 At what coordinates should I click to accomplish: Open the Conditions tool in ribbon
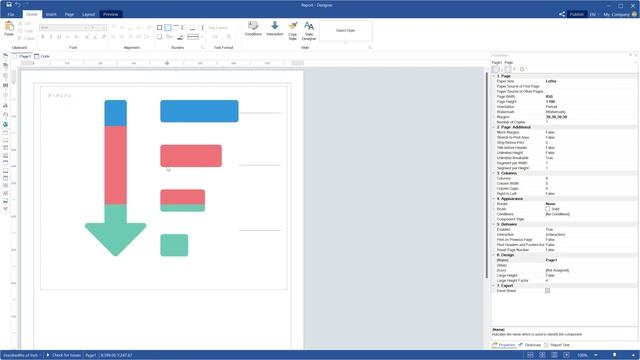253,29
